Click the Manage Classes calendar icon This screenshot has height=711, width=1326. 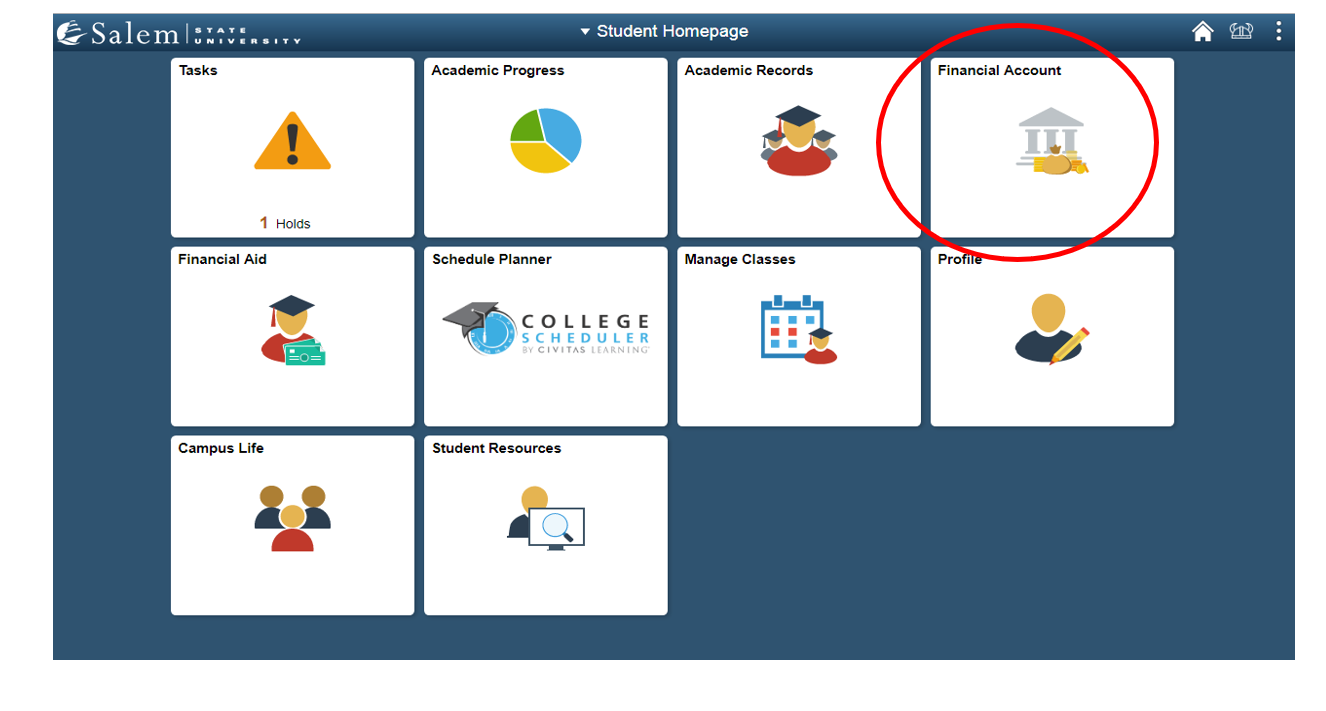798,330
